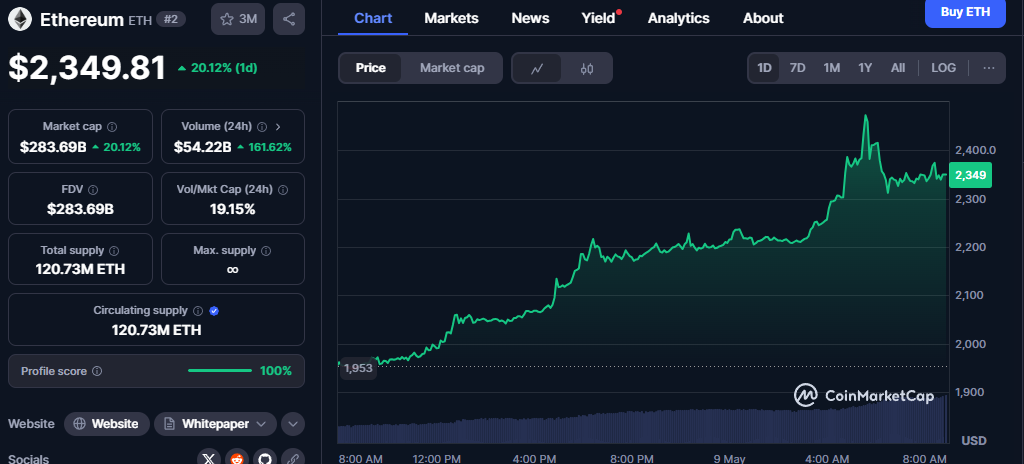Open the Volume (24h) details arrow
The width and height of the screenshot is (1024, 464).
click(x=278, y=127)
